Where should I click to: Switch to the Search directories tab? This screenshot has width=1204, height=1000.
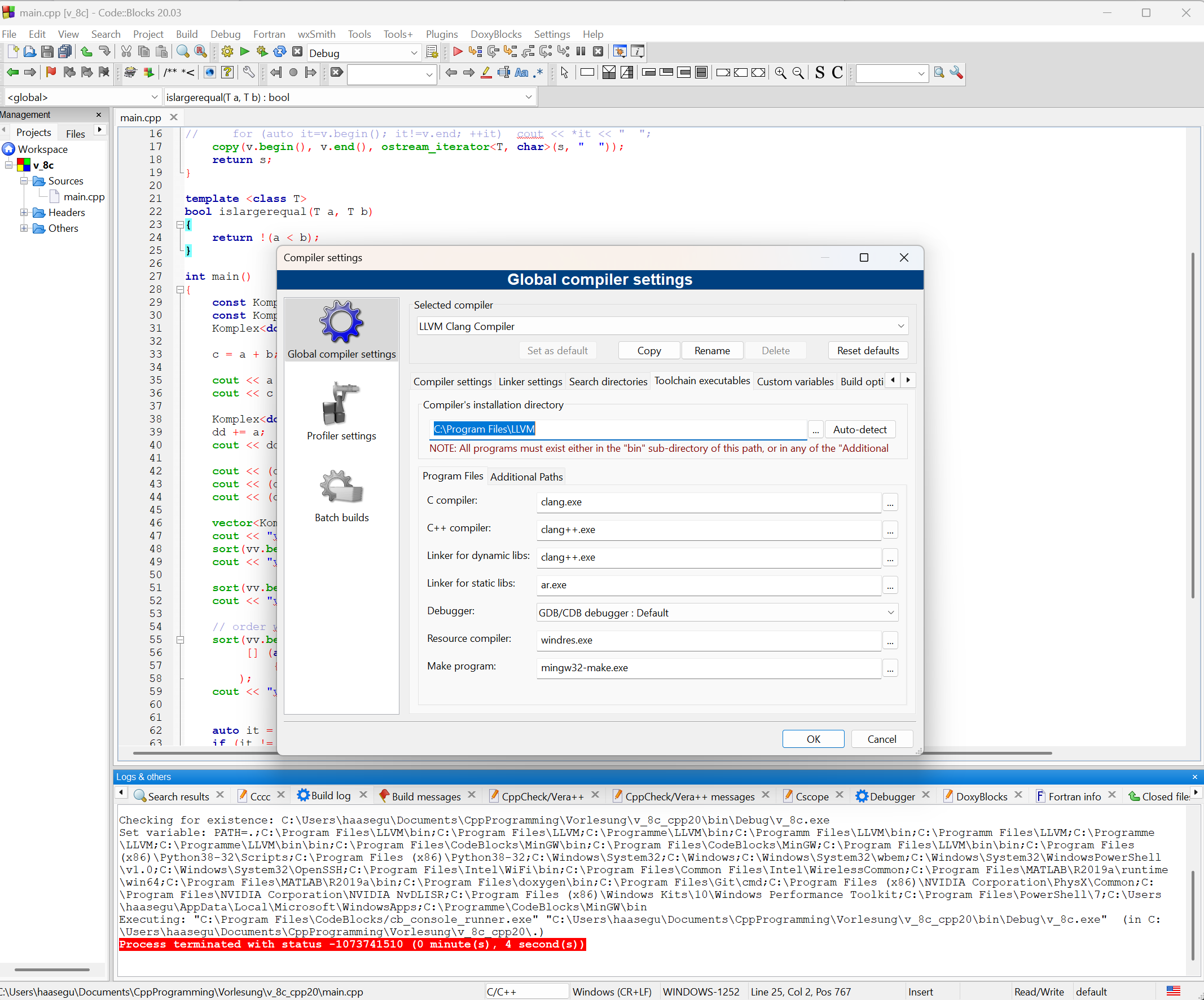pos(608,382)
